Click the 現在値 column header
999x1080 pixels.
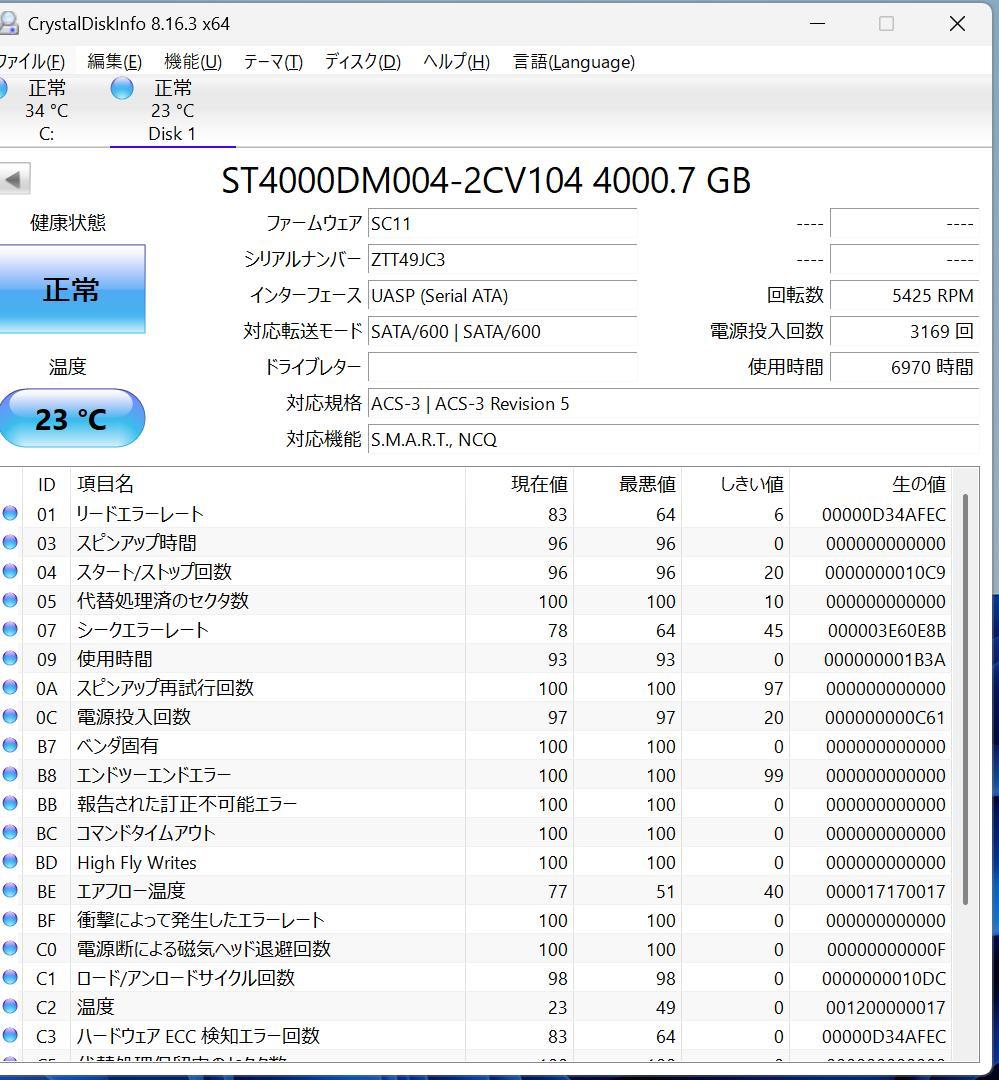[519, 484]
